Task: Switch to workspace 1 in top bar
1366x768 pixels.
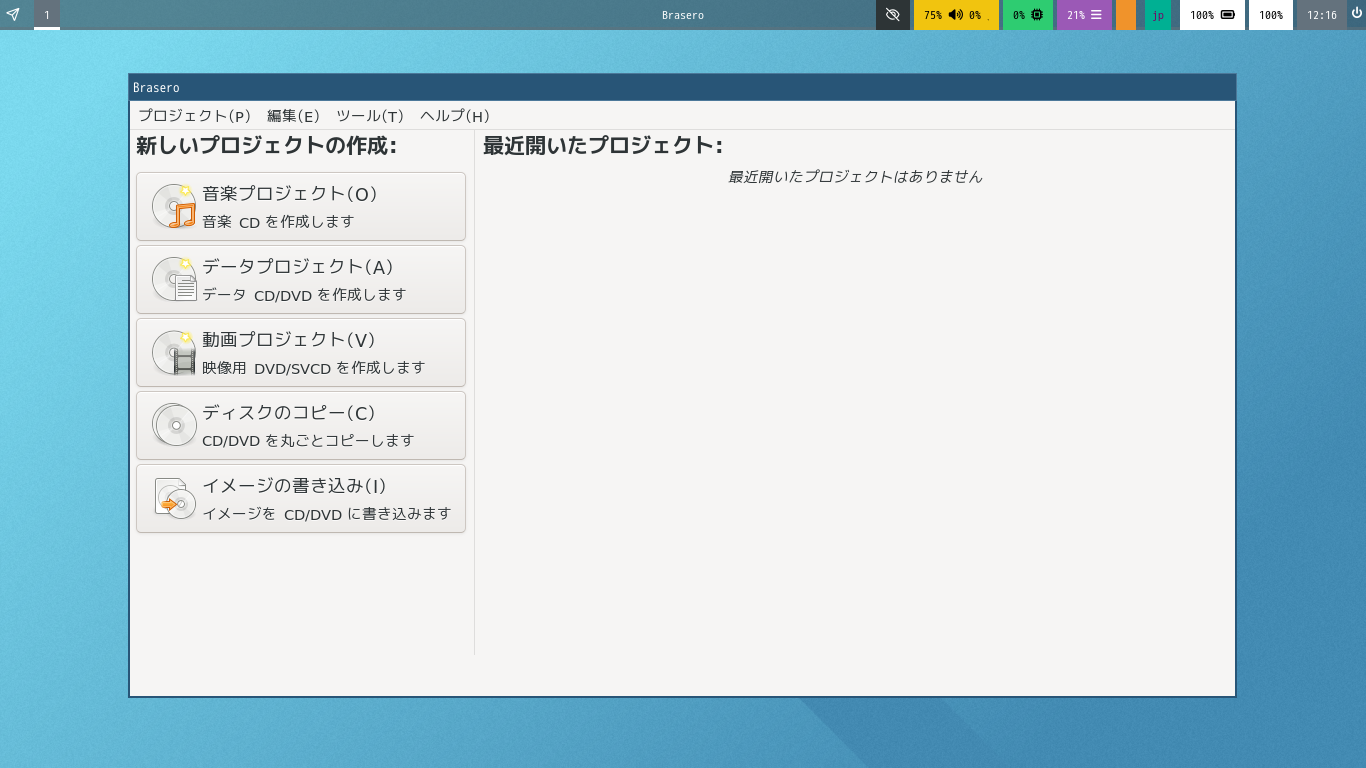Action: [x=47, y=15]
